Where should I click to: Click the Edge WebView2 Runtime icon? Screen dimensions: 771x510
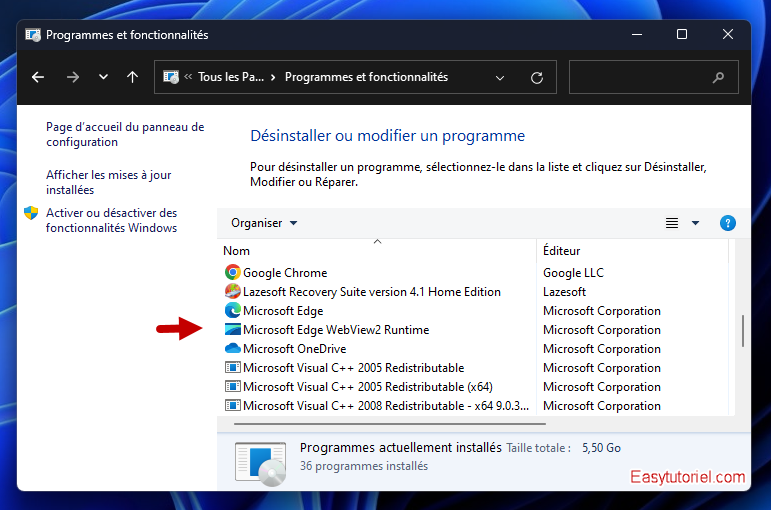[233, 330]
